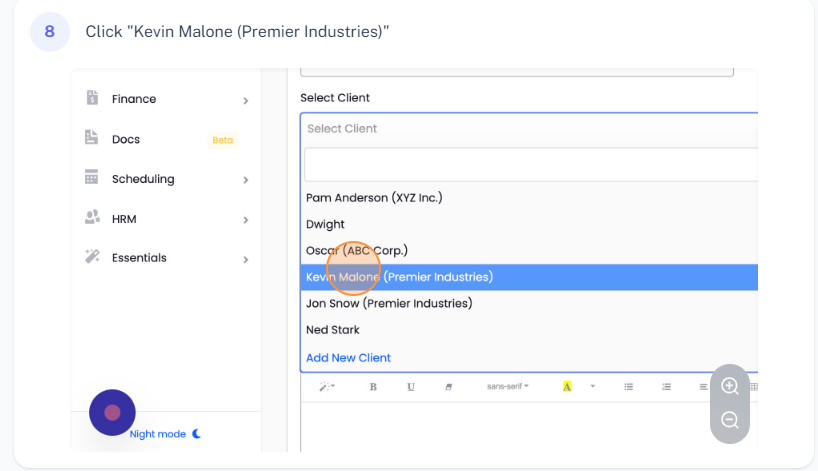
Task: Select Kevin Malone (Premier Industries) option
Action: (x=400, y=277)
